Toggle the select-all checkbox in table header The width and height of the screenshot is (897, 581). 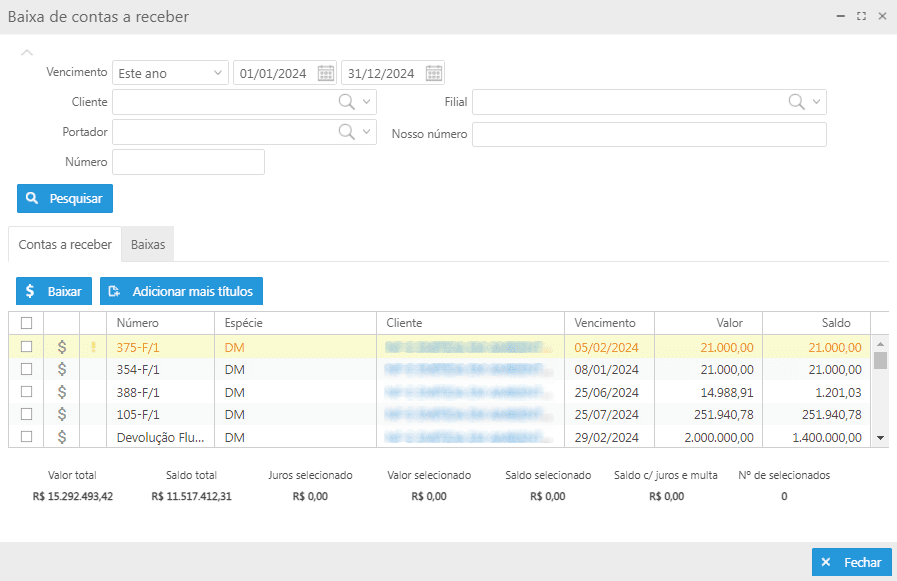(26, 323)
